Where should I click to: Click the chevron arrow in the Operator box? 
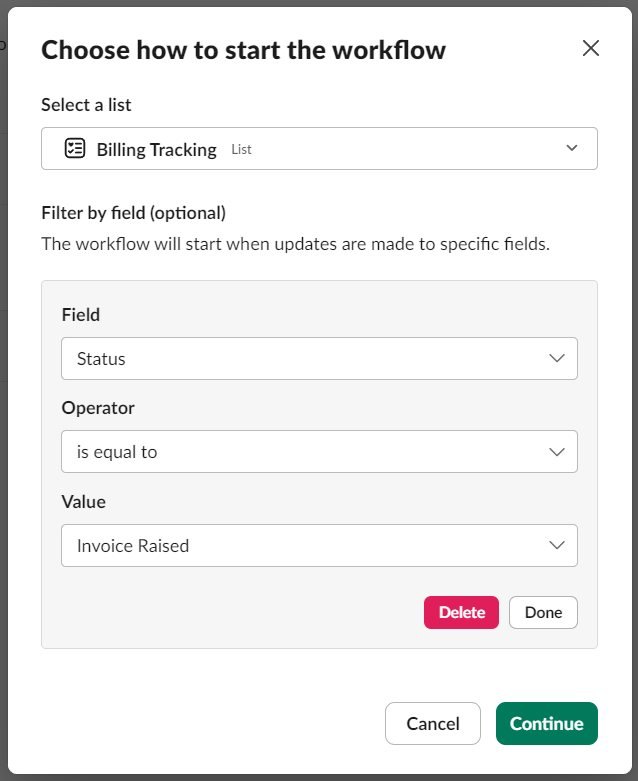pos(556,452)
